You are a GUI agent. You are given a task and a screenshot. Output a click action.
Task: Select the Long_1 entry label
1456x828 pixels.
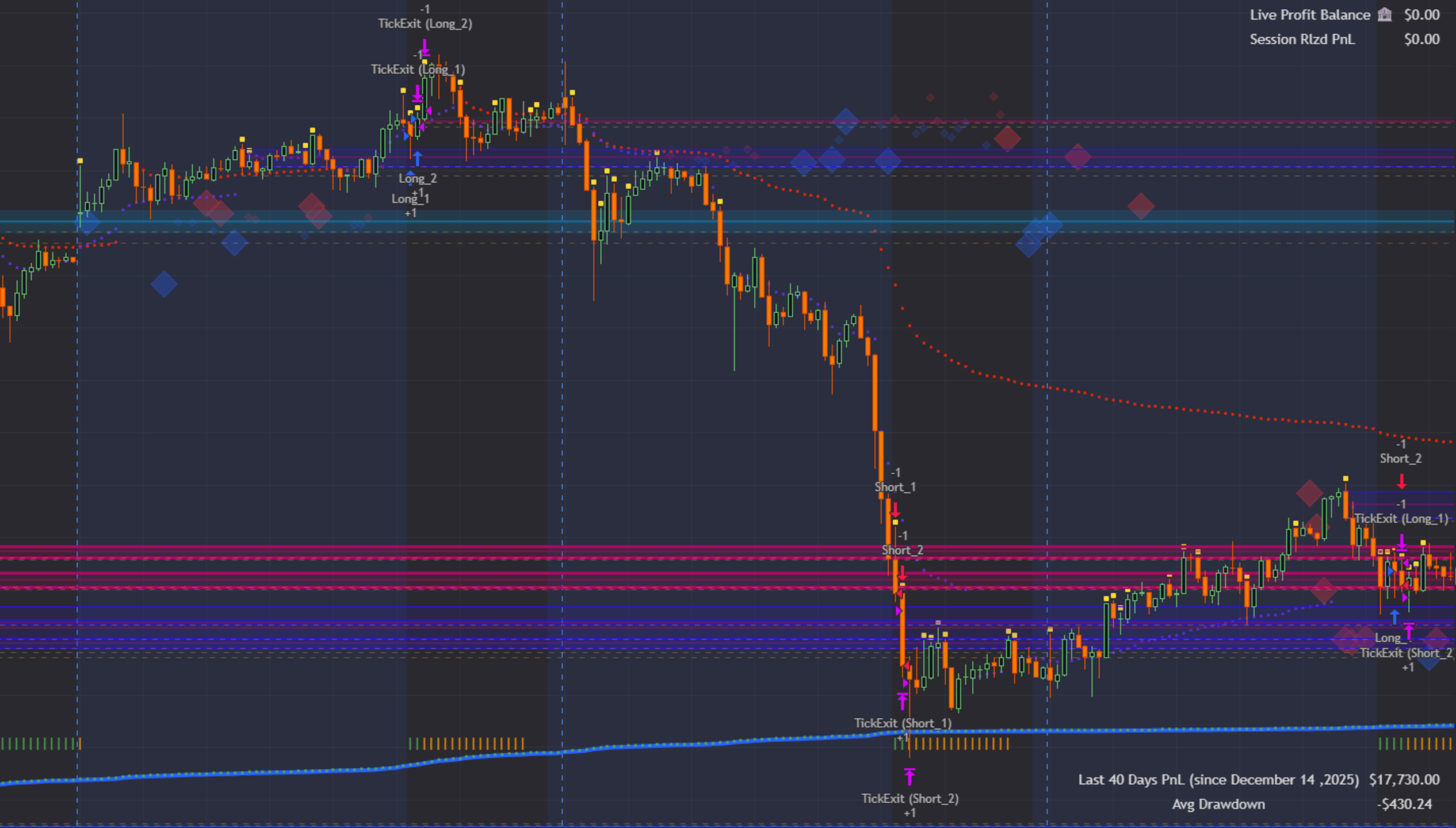coord(410,198)
